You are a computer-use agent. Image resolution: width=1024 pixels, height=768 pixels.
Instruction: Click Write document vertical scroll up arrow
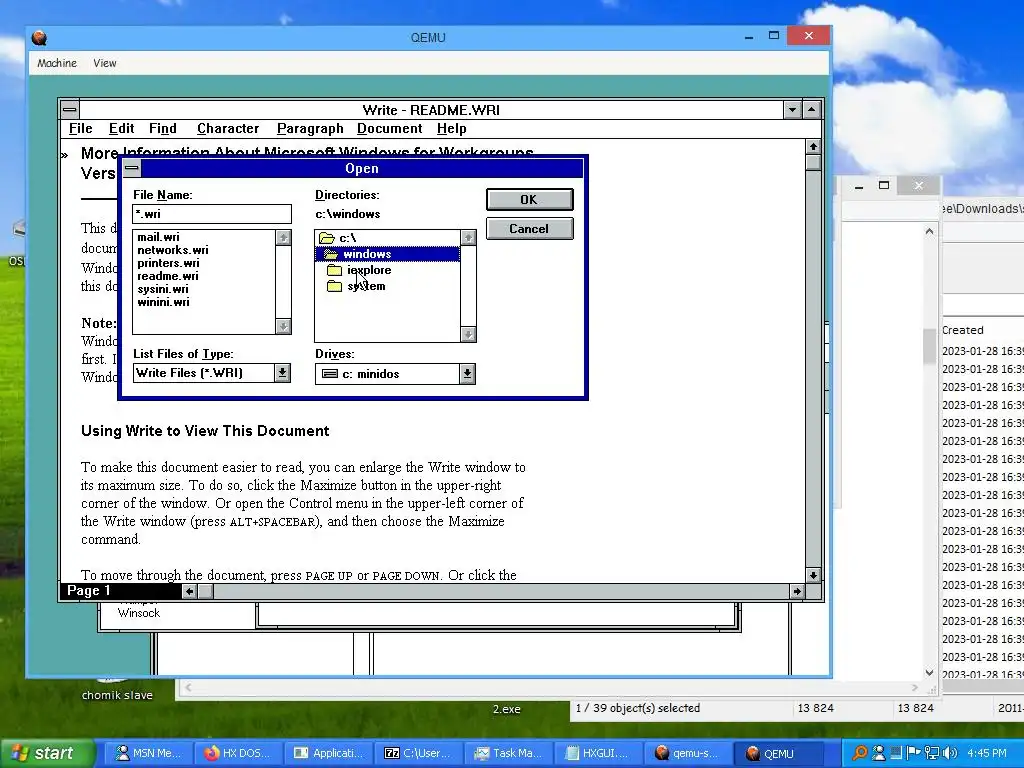click(813, 146)
